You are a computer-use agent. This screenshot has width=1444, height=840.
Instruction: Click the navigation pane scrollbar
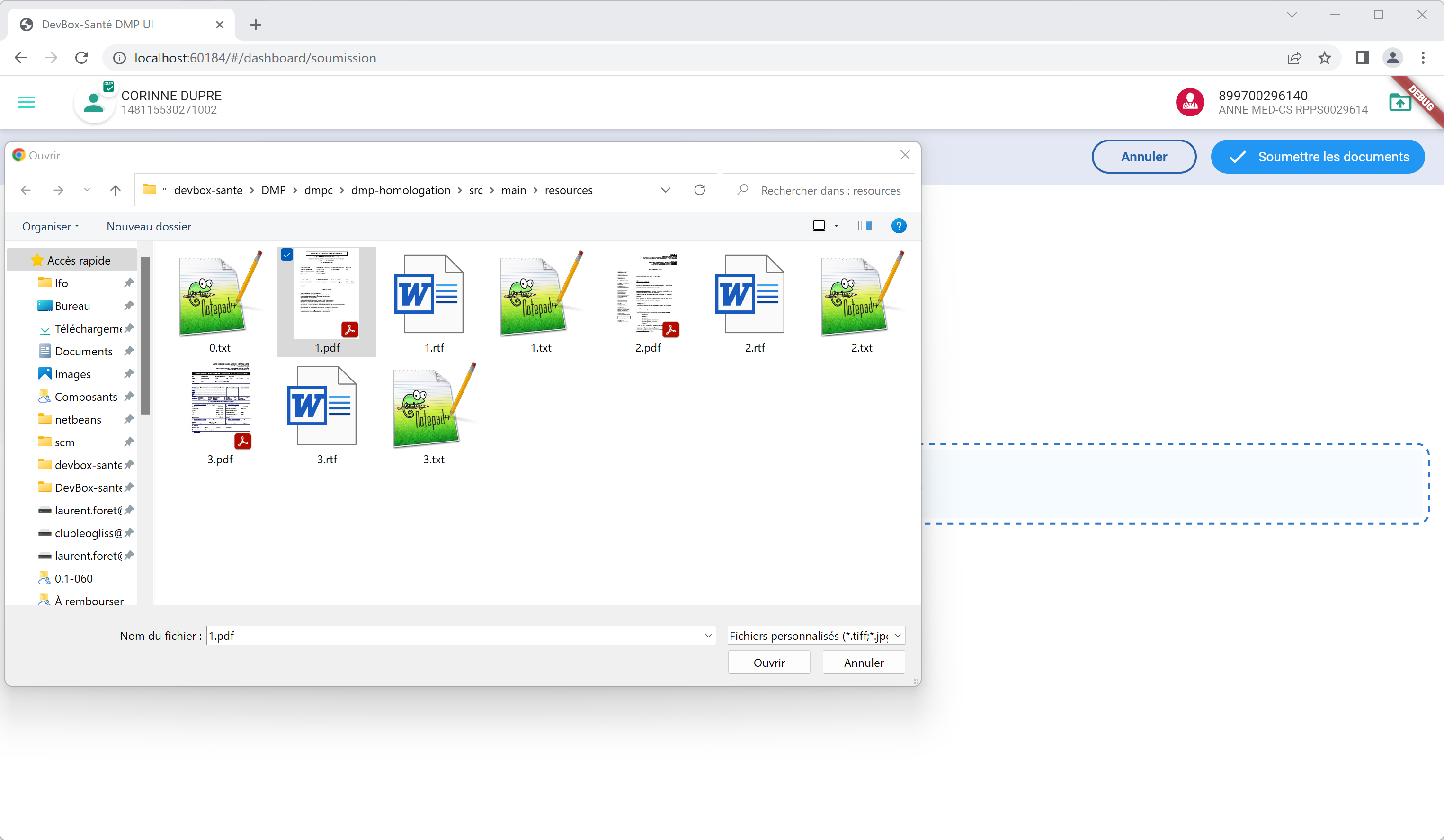pyautogui.click(x=145, y=335)
